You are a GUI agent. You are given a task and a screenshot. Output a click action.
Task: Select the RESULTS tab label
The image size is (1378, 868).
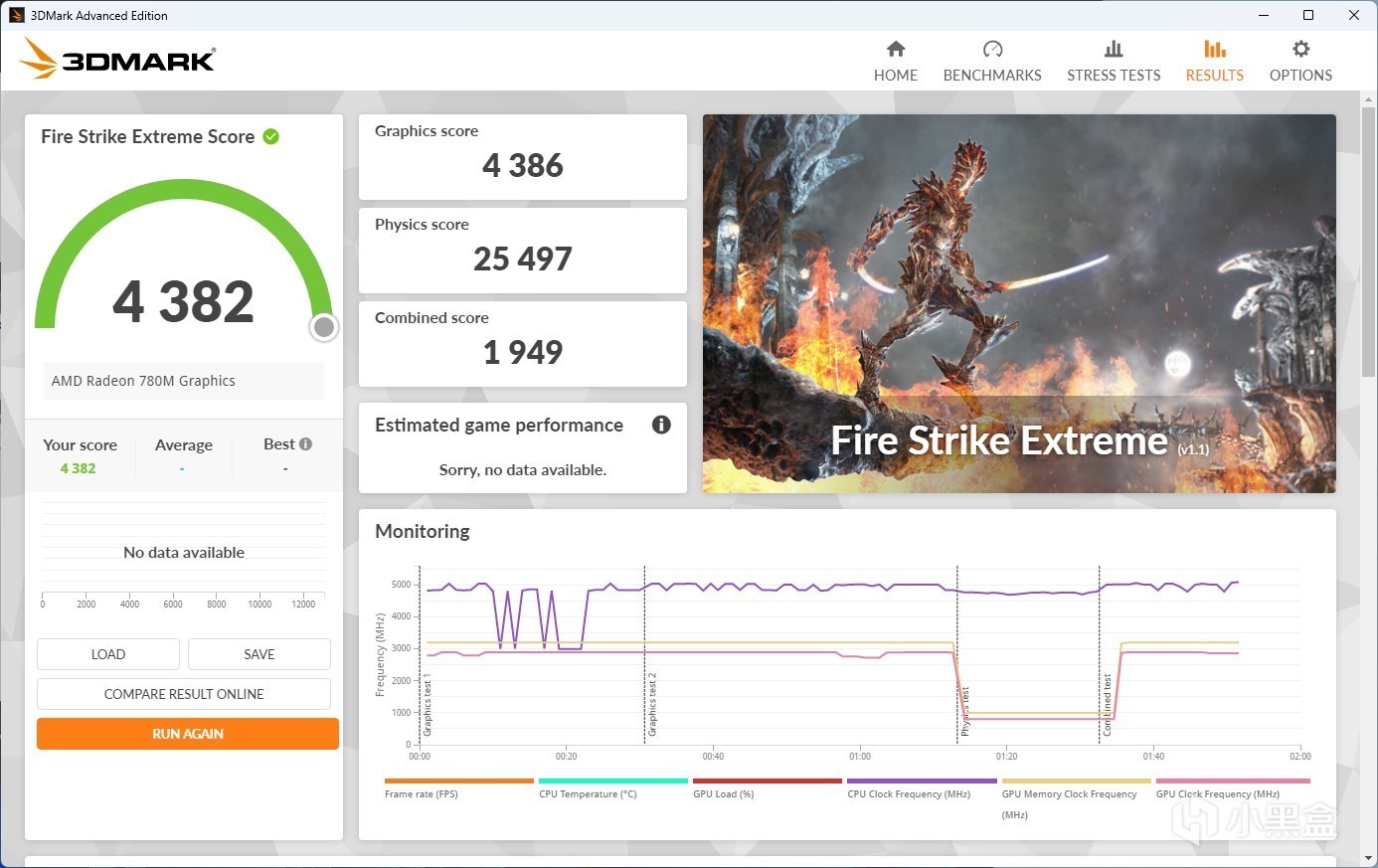pyautogui.click(x=1214, y=76)
